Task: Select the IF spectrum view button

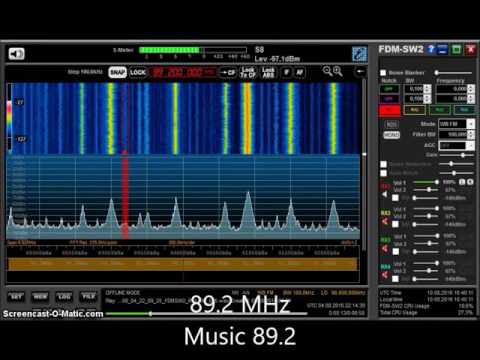Action: pos(286,72)
